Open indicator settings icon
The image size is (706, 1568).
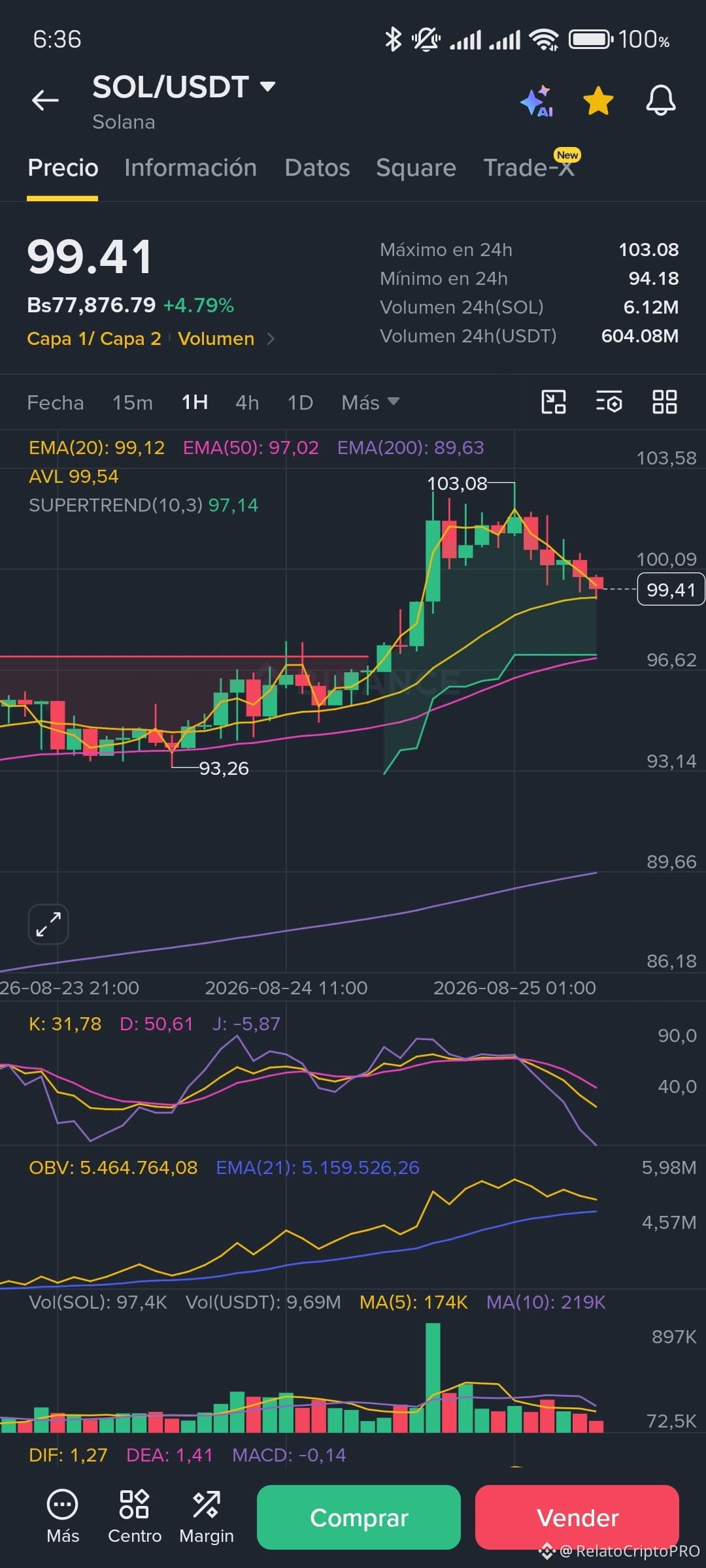click(x=609, y=402)
